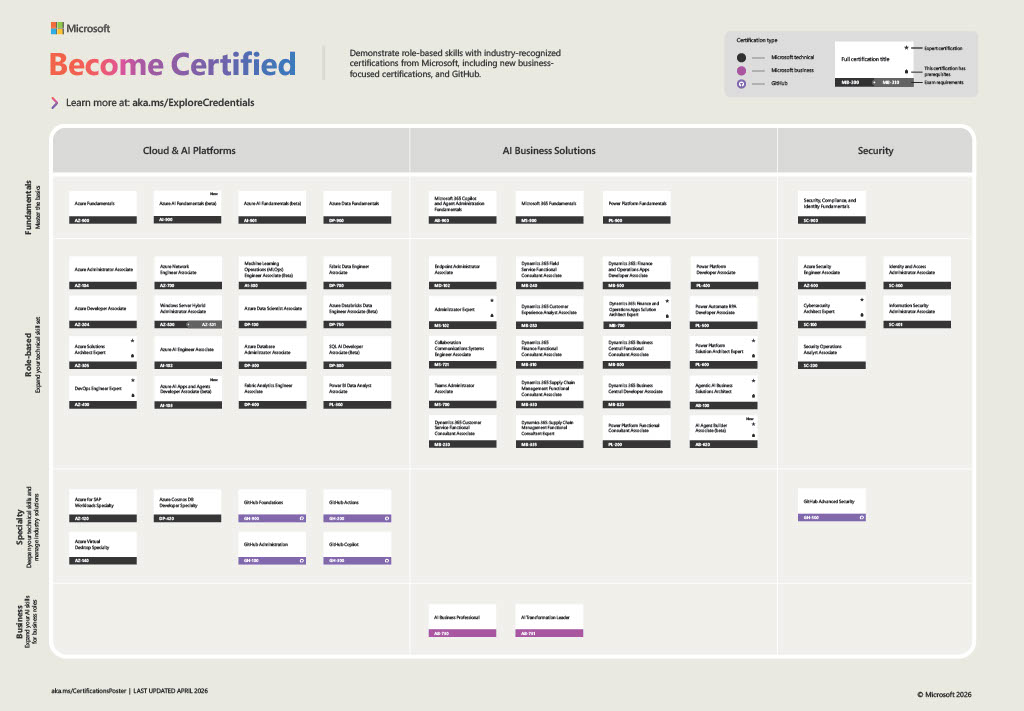Select the Security column header
Image resolution: width=1024 pixels, height=711 pixels.
click(x=875, y=151)
